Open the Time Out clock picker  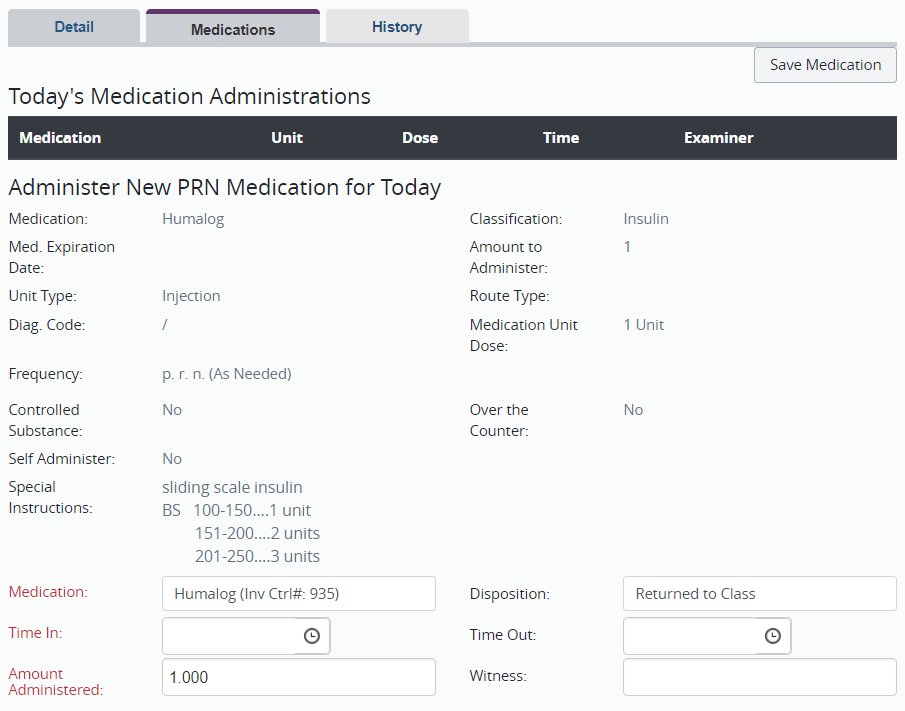pyautogui.click(x=773, y=635)
